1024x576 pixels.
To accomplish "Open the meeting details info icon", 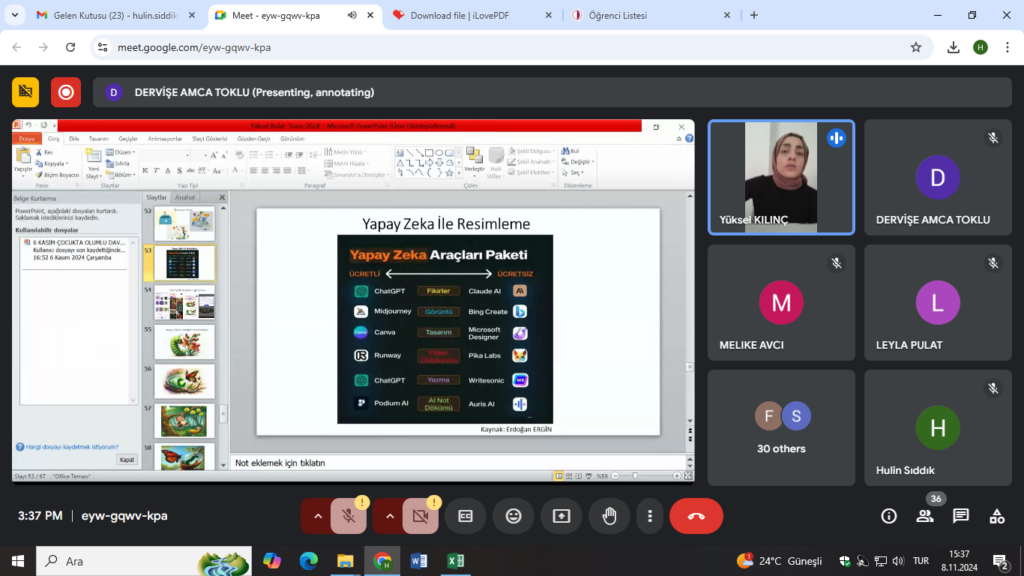I will point(888,516).
